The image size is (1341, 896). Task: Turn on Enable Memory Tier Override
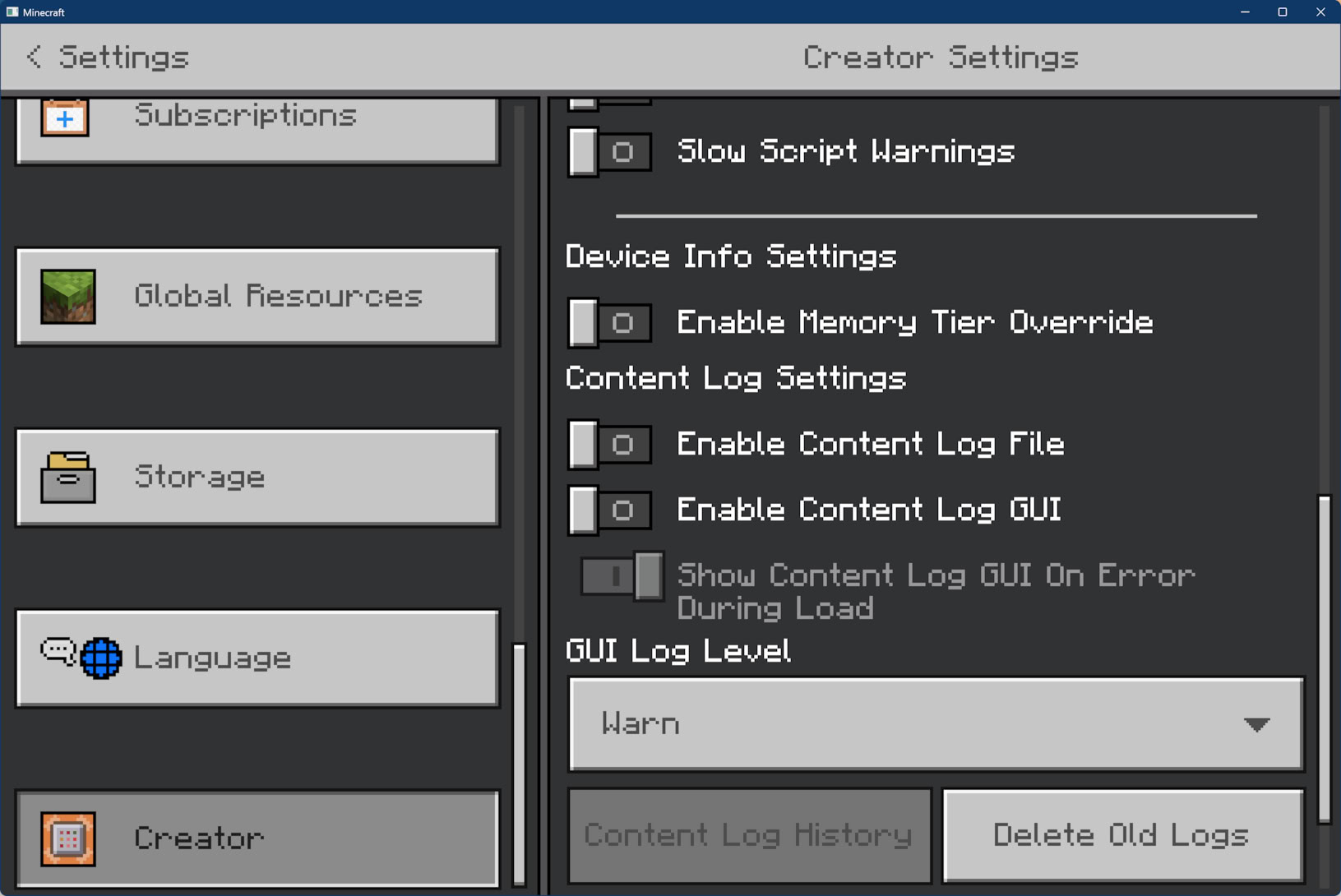pyautogui.click(x=608, y=322)
